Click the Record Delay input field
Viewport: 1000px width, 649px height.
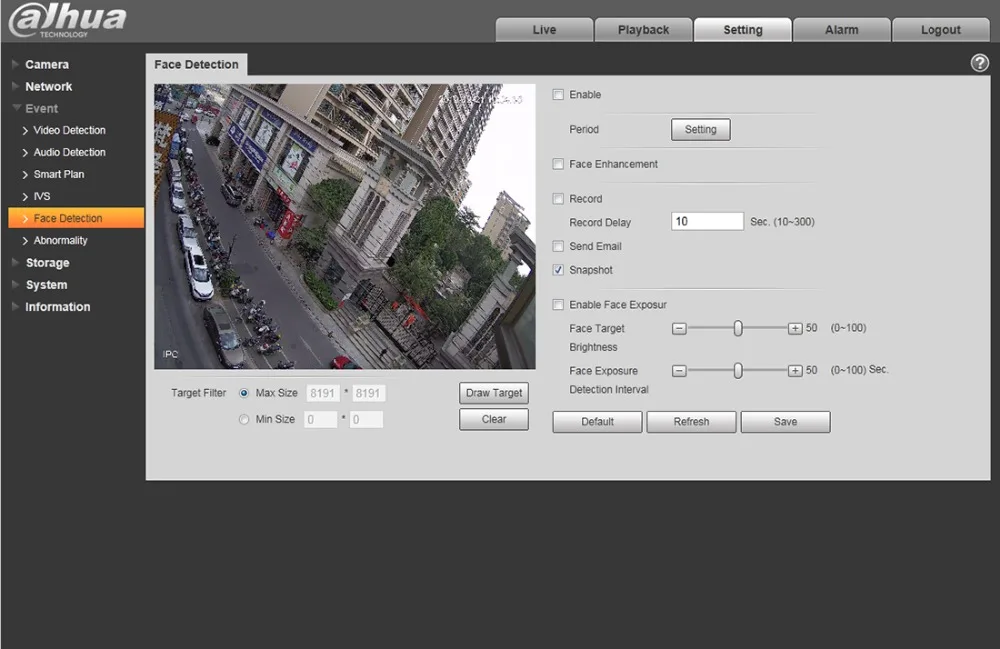(x=707, y=222)
